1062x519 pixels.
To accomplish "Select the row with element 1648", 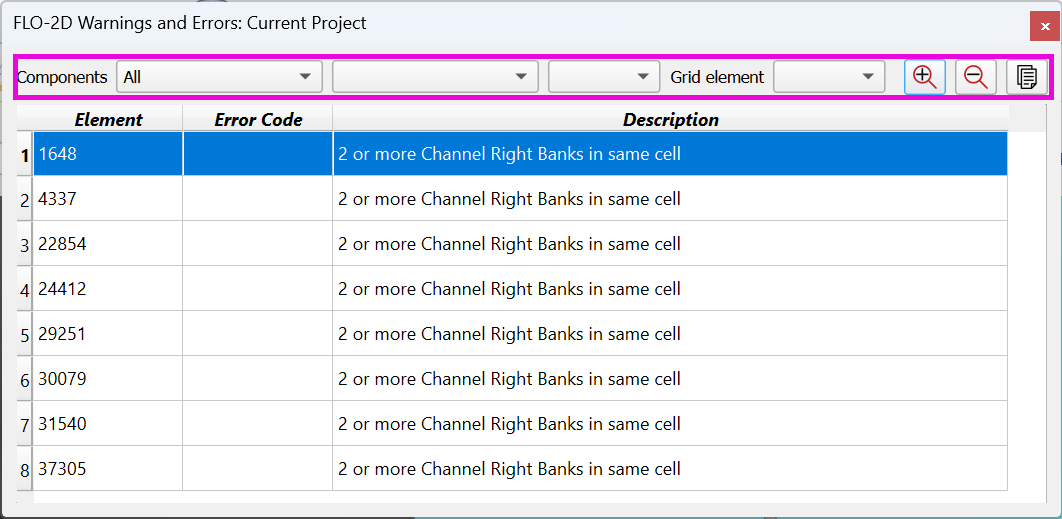I will tap(108, 155).
